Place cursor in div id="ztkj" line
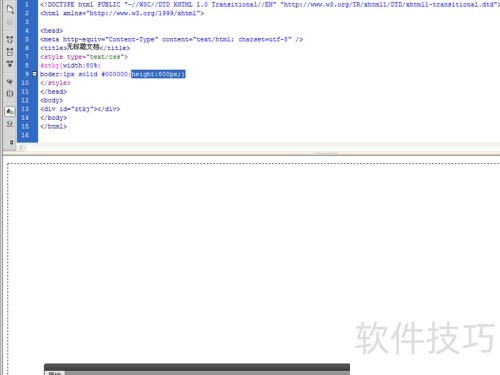This screenshot has height=375, width=500. [80, 109]
